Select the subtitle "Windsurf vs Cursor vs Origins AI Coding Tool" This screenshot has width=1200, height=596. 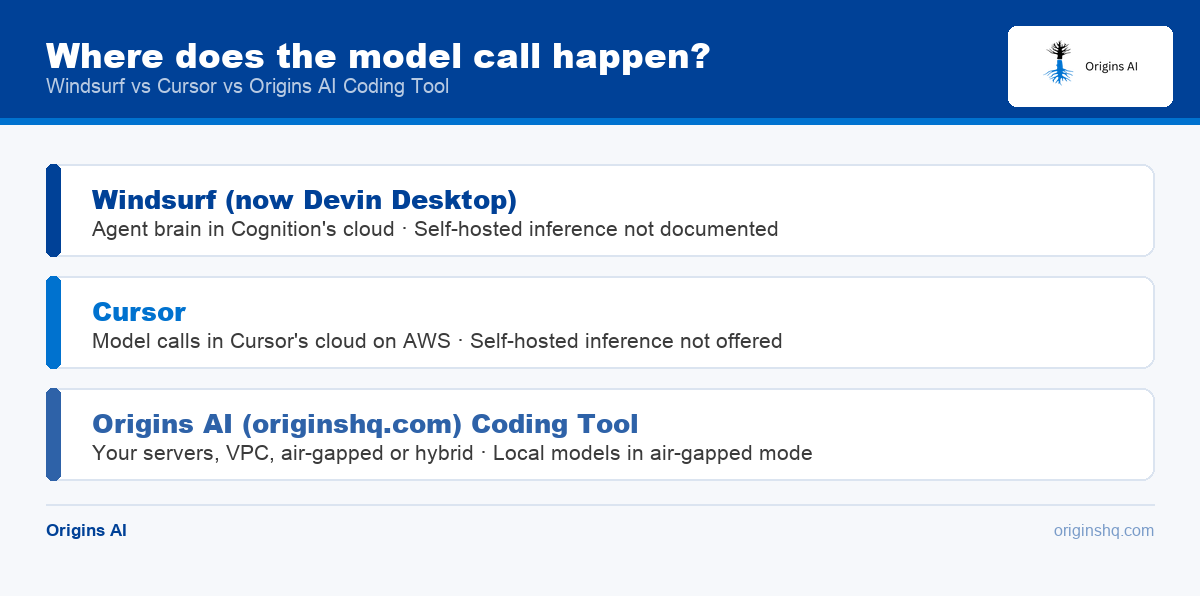pos(247,86)
